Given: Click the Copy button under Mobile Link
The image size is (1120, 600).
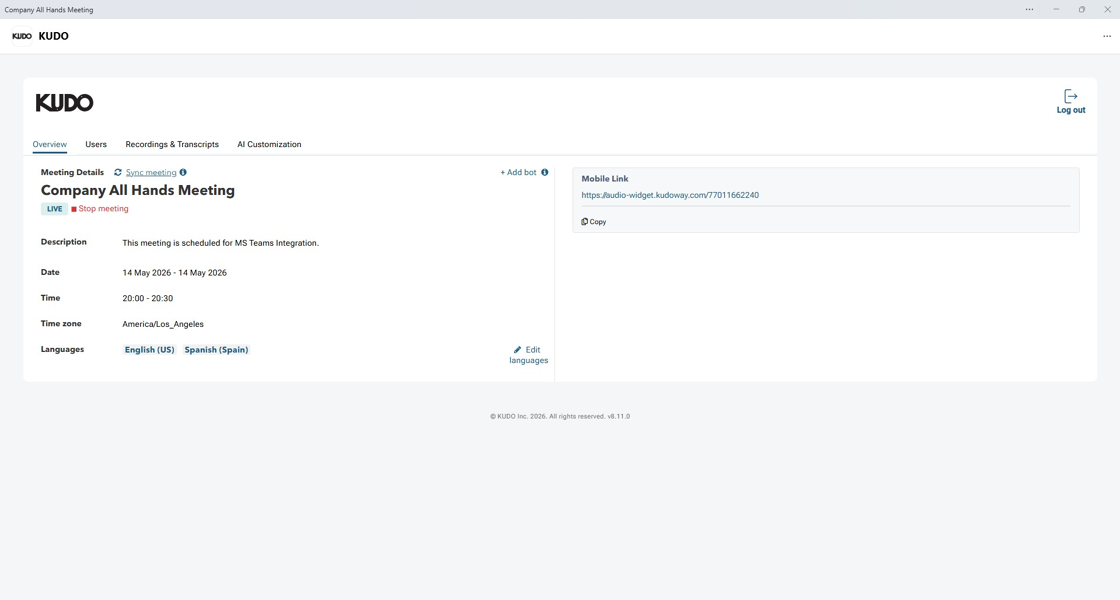Looking at the screenshot, I should click(594, 221).
